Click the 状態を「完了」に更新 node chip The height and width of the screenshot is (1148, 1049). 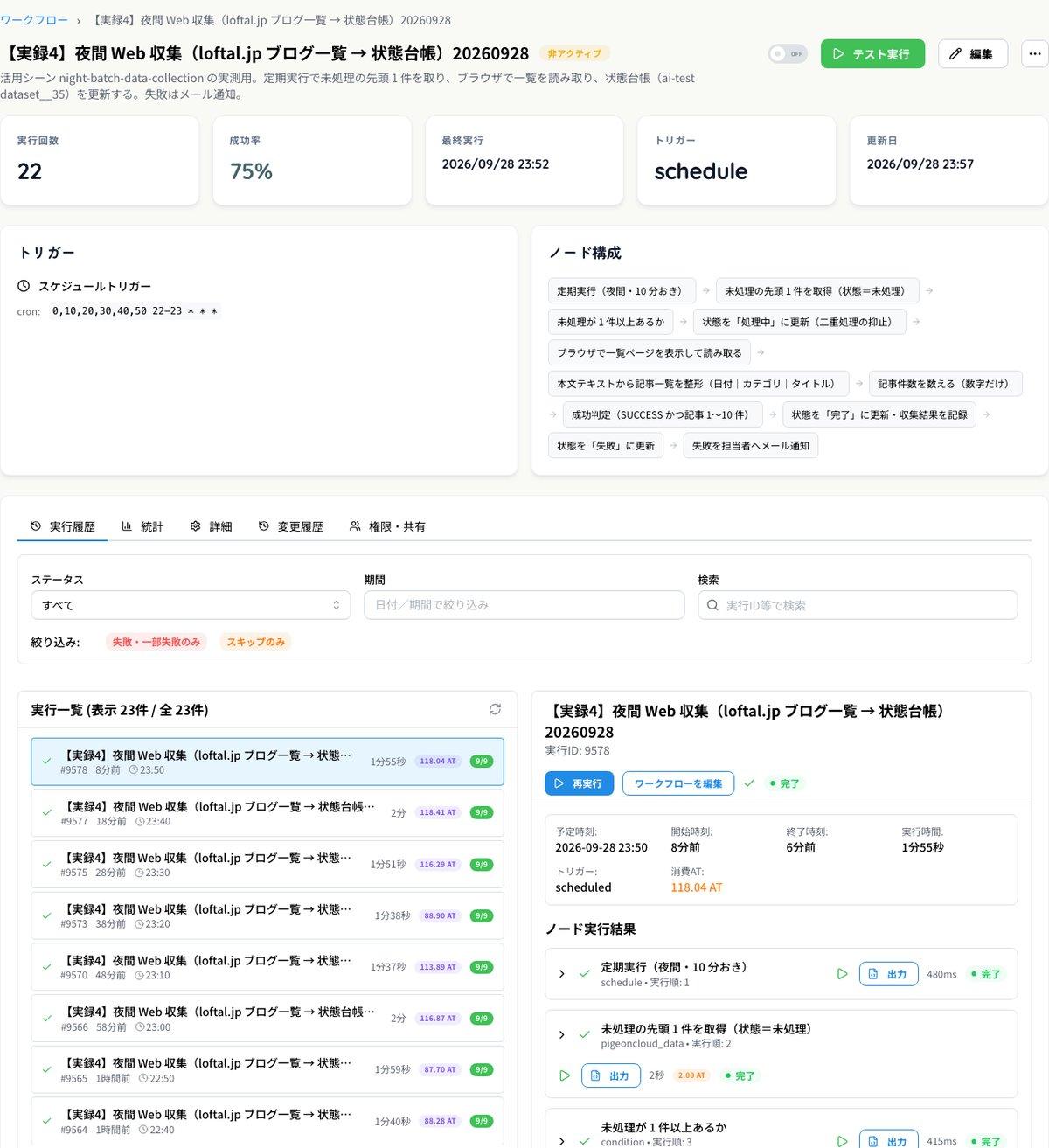click(x=879, y=414)
